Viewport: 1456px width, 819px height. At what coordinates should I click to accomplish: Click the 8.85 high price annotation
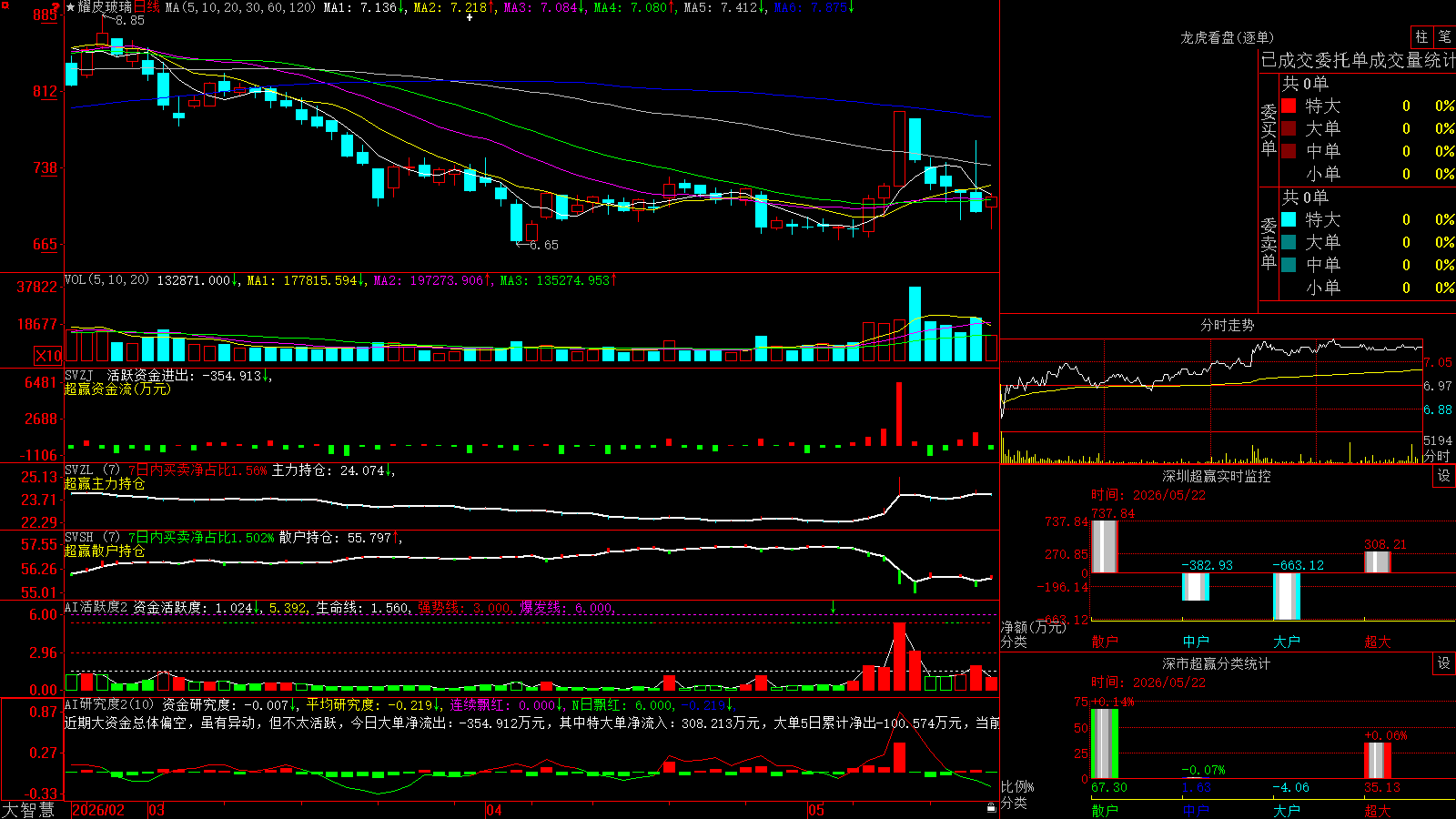(x=130, y=20)
